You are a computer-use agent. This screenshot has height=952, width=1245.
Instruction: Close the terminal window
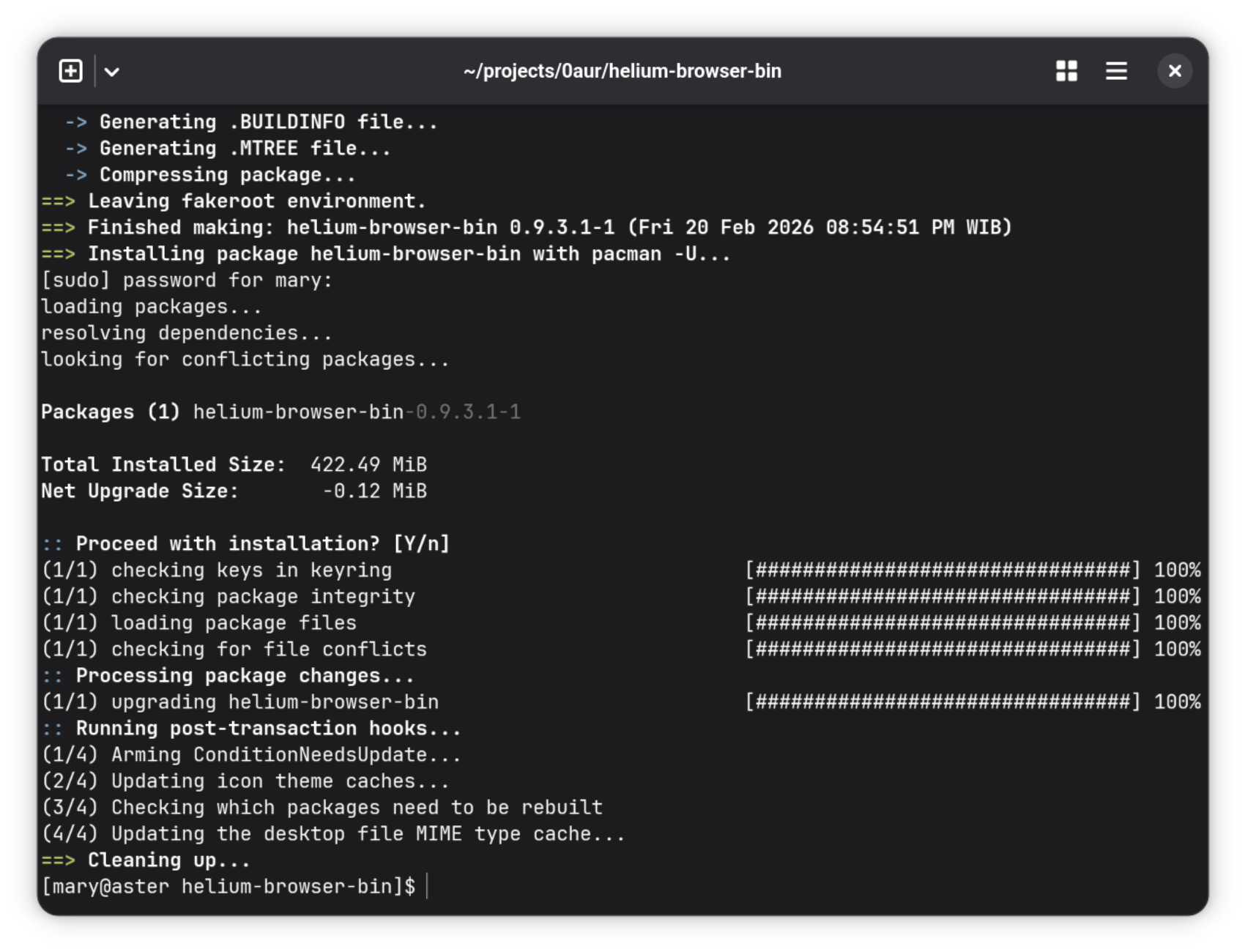click(x=1175, y=71)
